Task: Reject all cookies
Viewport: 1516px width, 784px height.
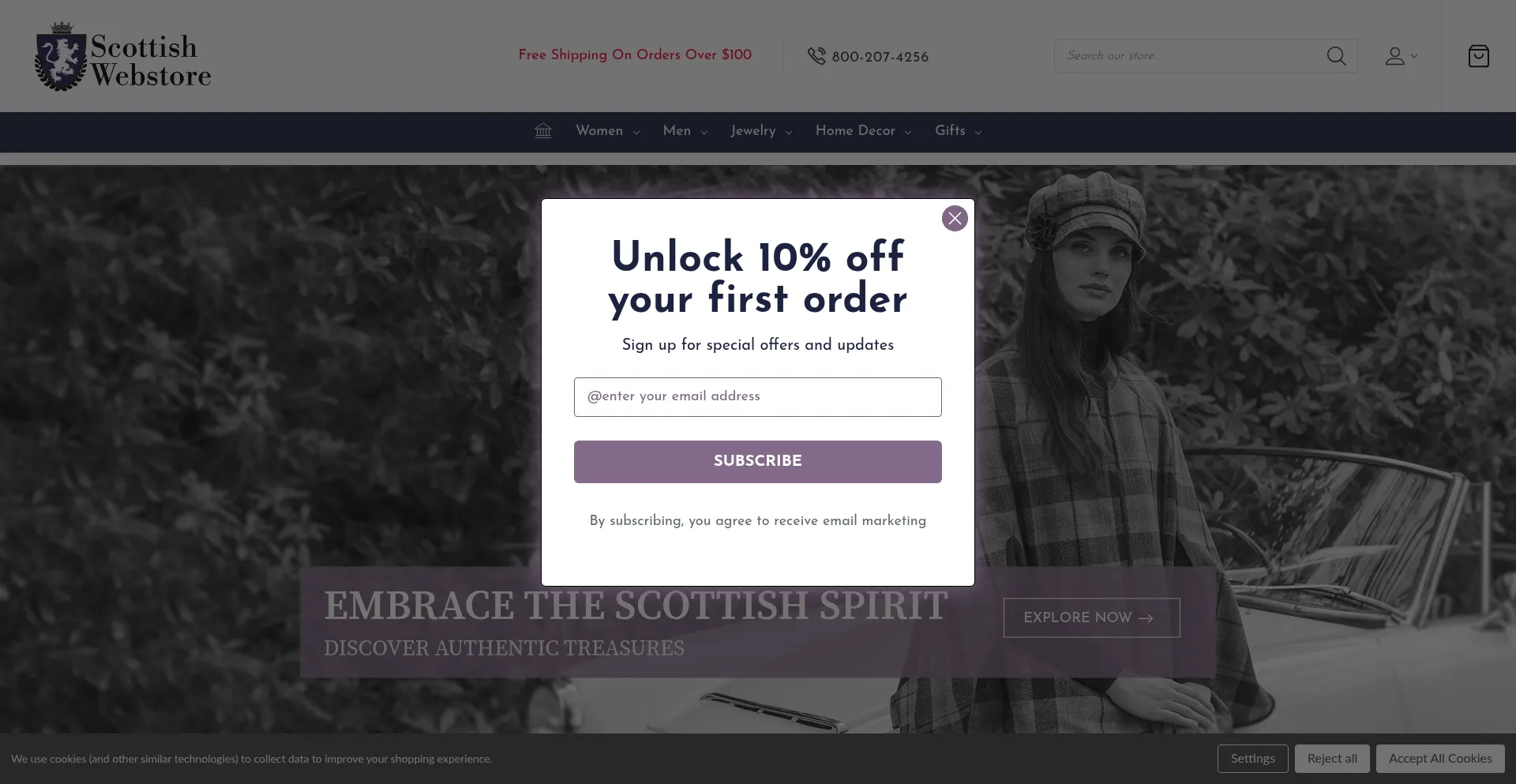Action: 1332,759
